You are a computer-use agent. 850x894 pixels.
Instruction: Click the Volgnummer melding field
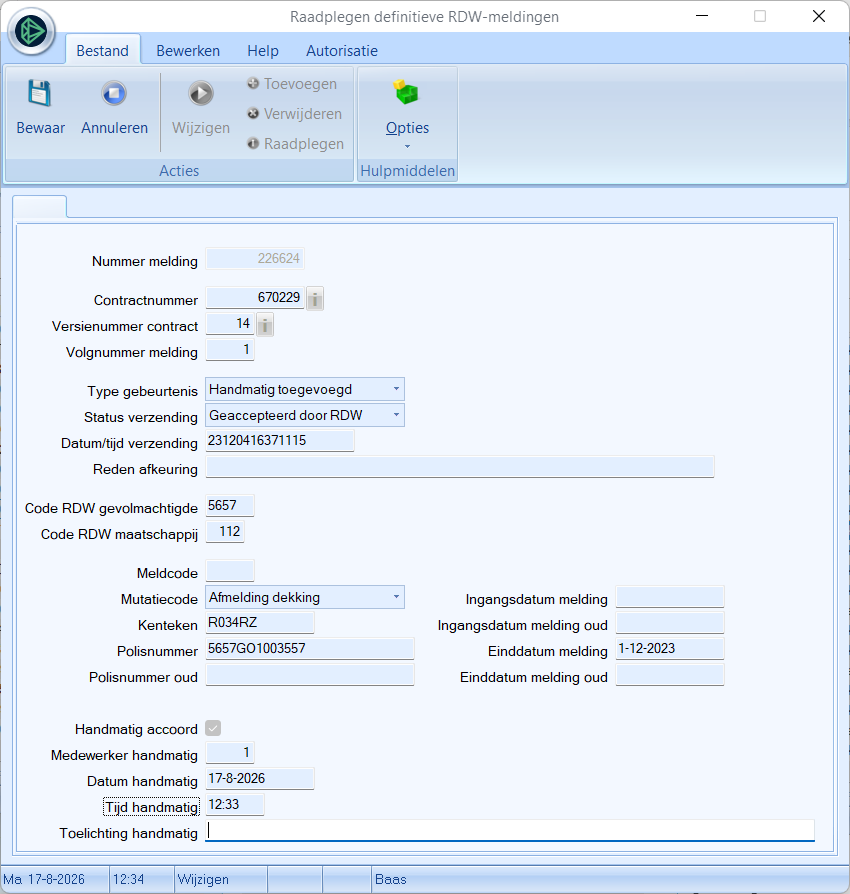(x=230, y=350)
